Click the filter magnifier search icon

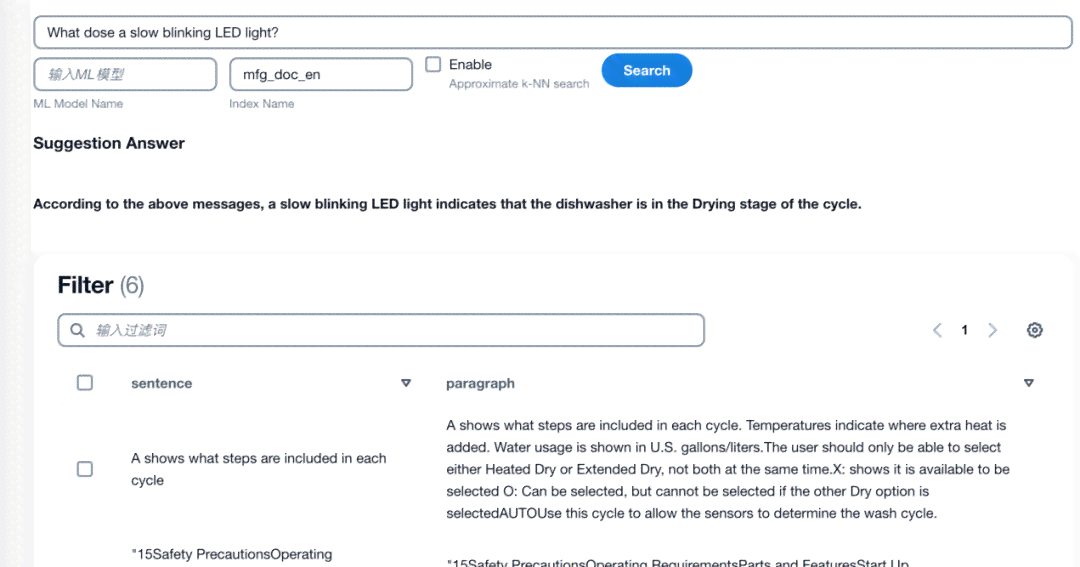coord(77,330)
